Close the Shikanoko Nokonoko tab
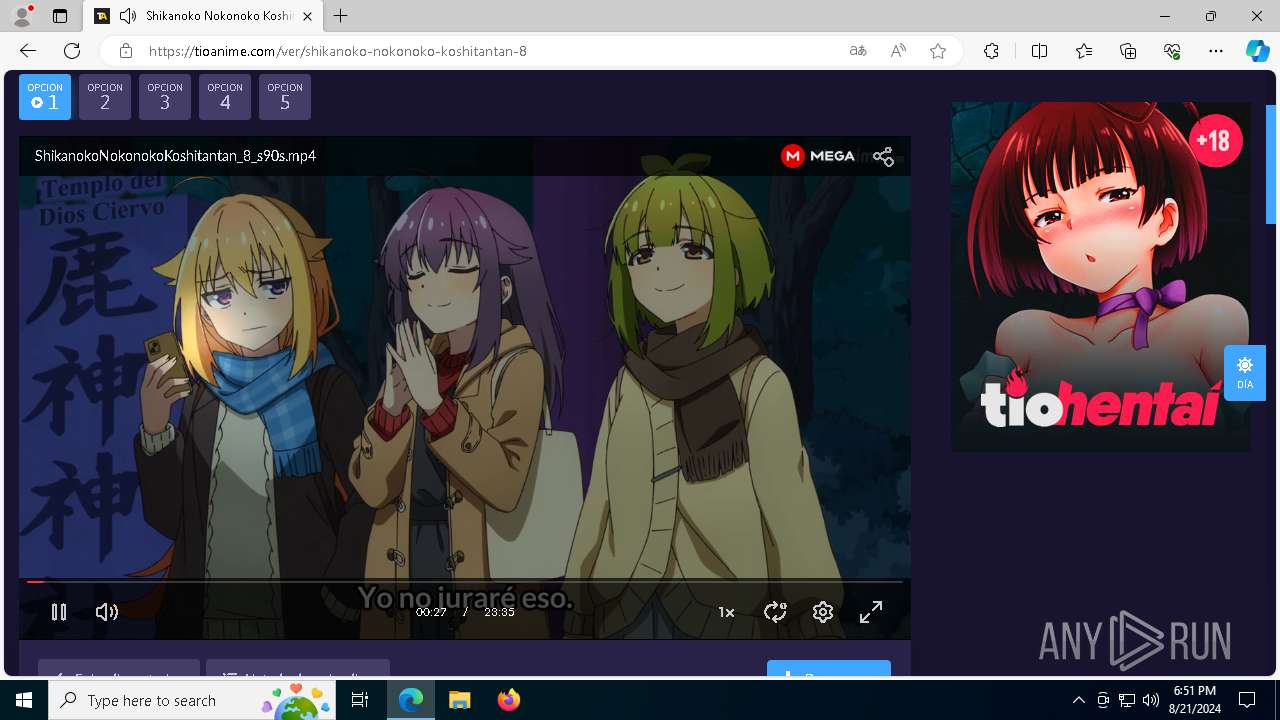The image size is (1280, 720). (308, 16)
